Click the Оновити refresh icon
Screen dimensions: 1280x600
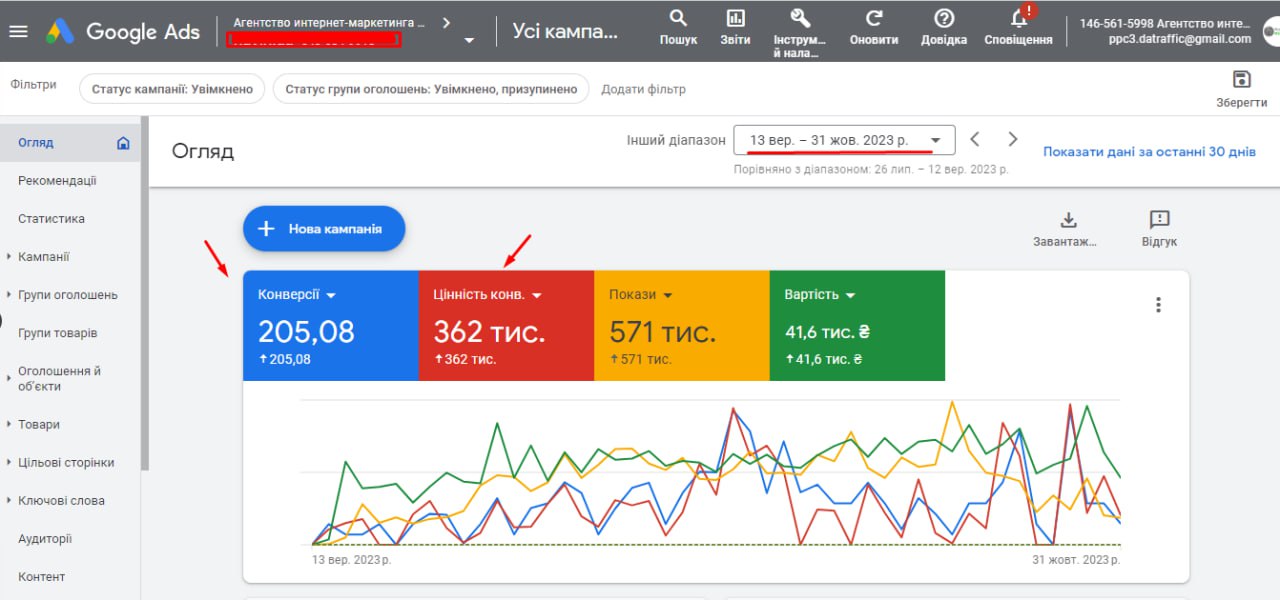coord(874,18)
